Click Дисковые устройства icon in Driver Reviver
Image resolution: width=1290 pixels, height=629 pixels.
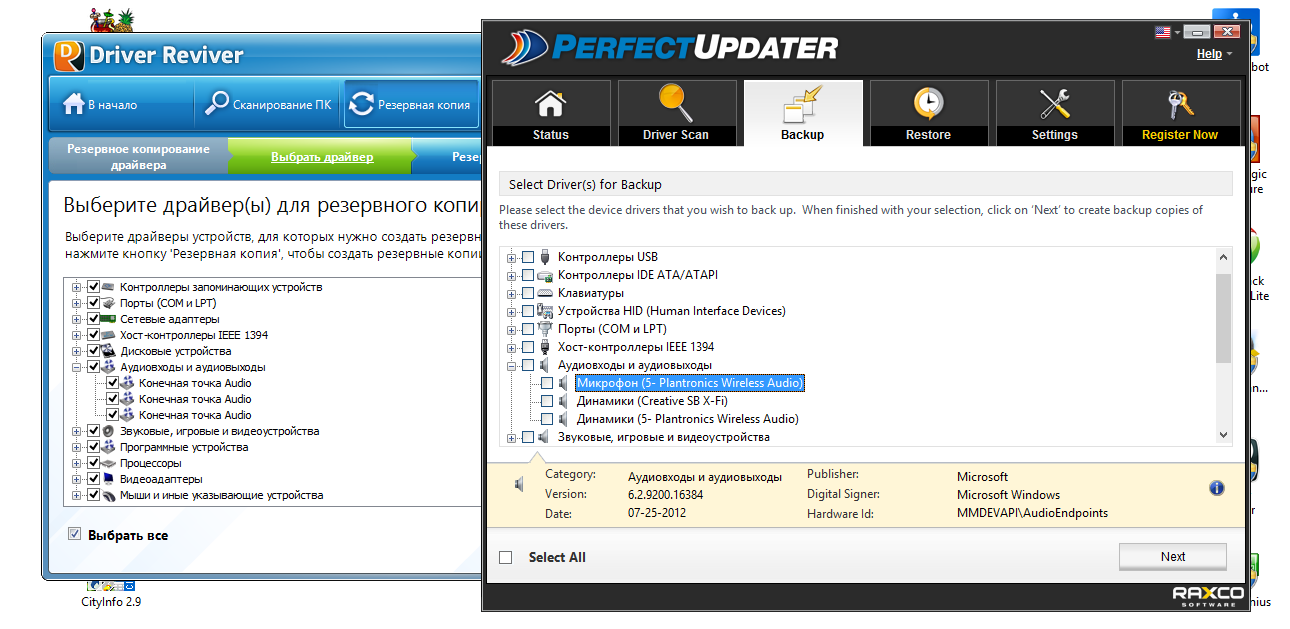[109, 351]
